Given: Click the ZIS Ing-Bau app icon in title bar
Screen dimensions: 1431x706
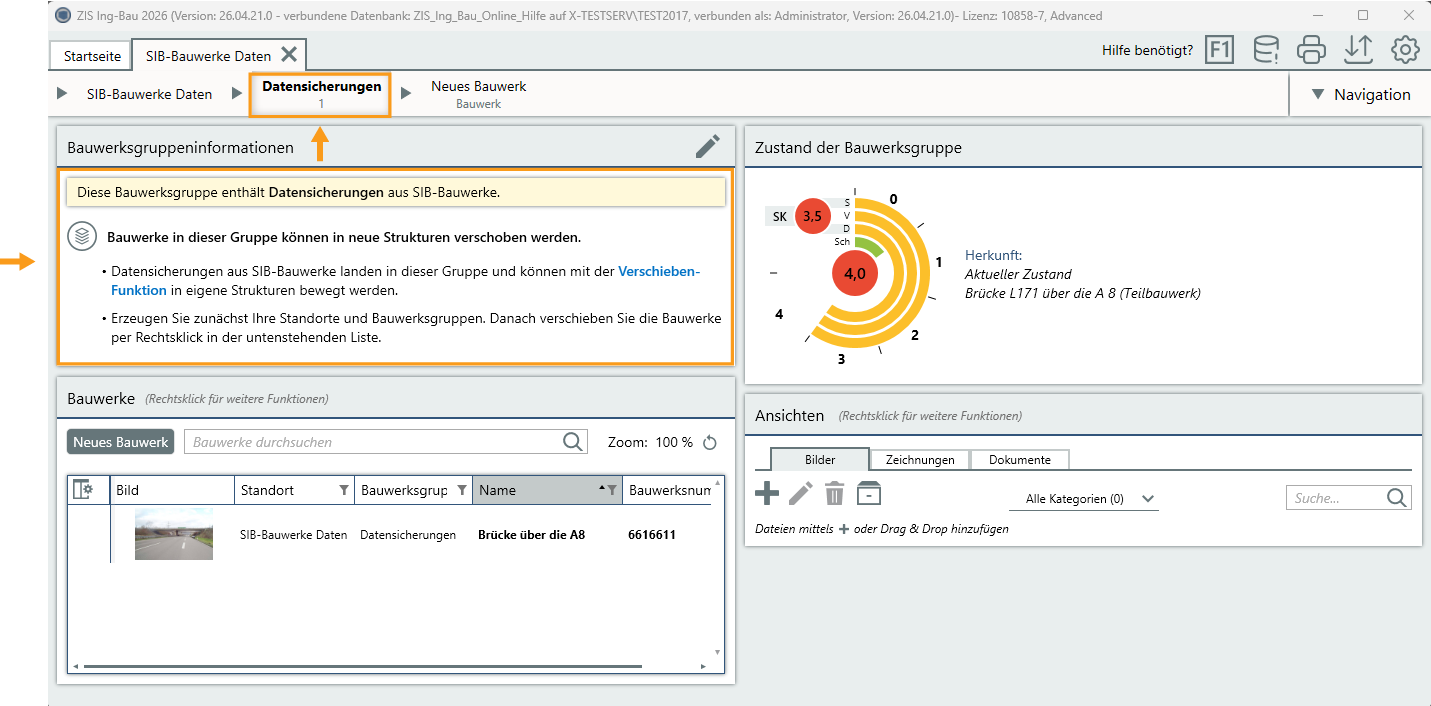Looking at the screenshot, I should (63, 15).
